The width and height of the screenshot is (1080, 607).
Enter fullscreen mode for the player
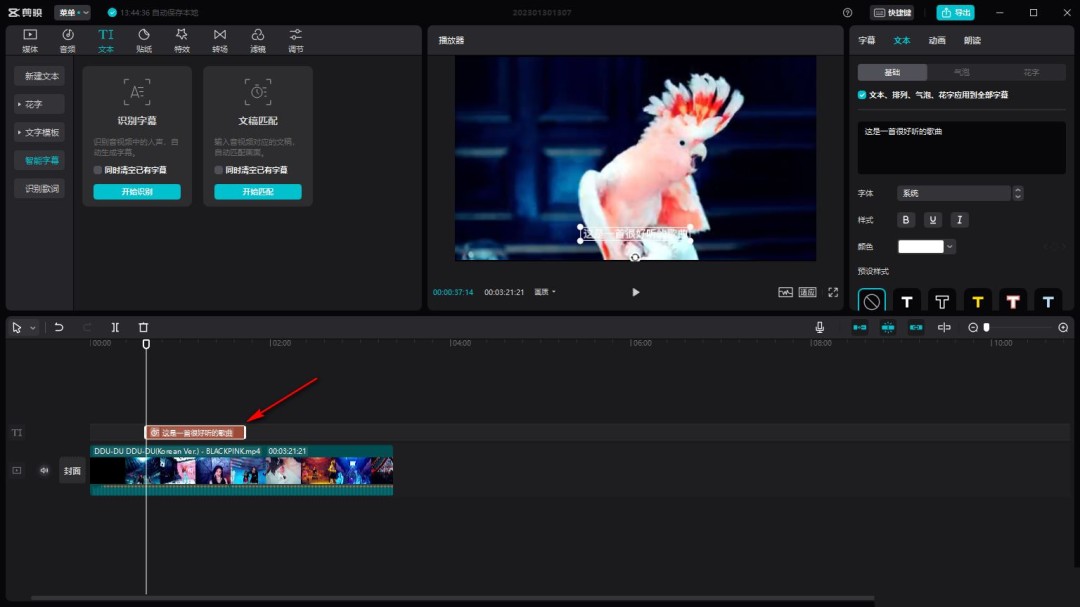pyautogui.click(x=833, y=292)
